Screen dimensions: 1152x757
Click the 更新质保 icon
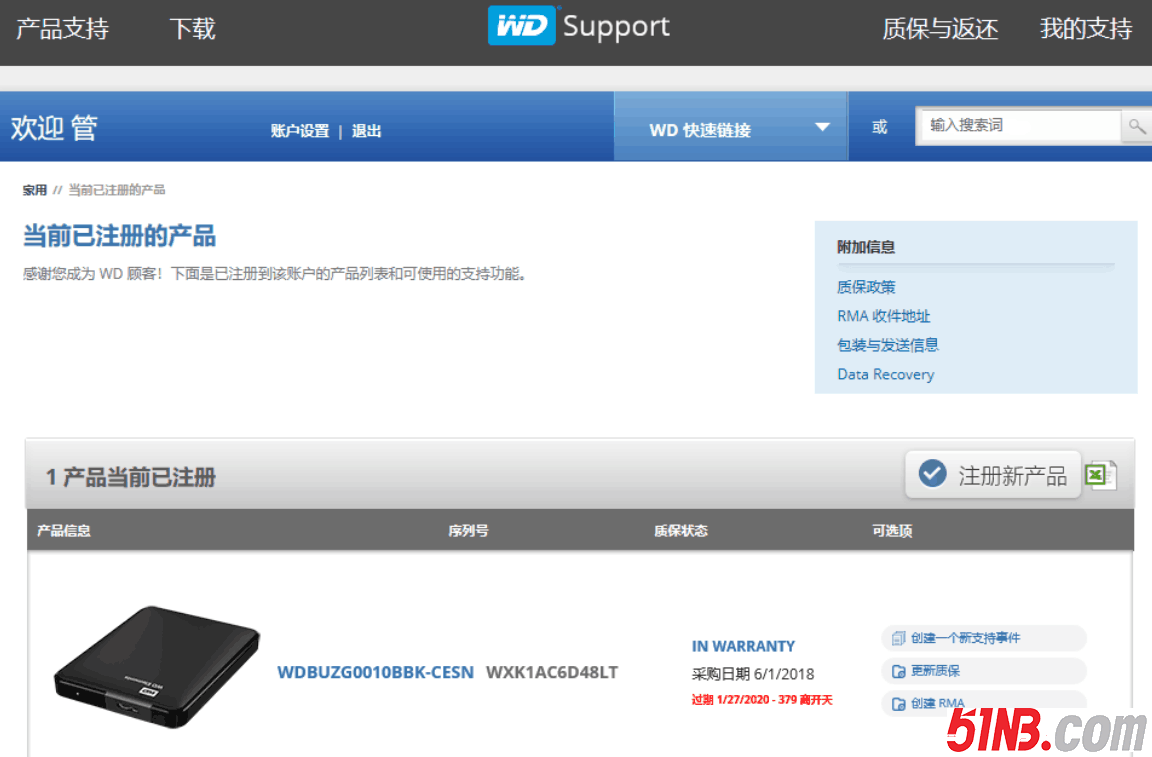tap(898, 671)
